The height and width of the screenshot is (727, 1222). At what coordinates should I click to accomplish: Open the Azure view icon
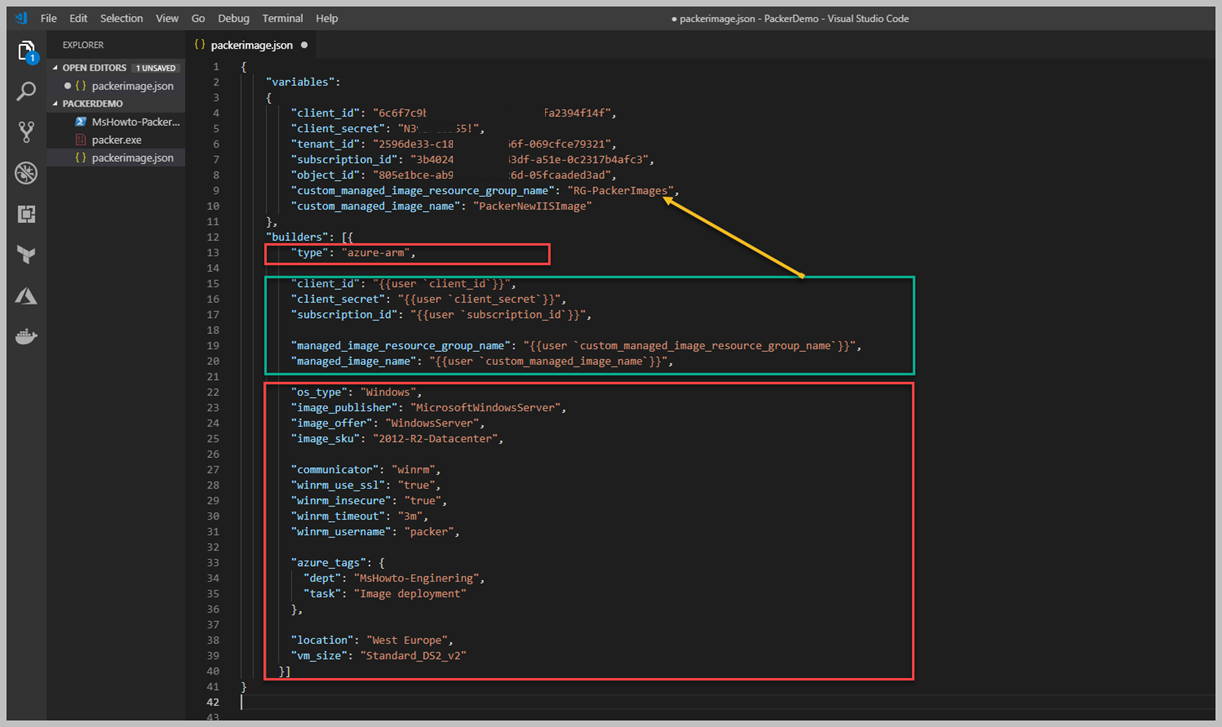click(26, 296)
